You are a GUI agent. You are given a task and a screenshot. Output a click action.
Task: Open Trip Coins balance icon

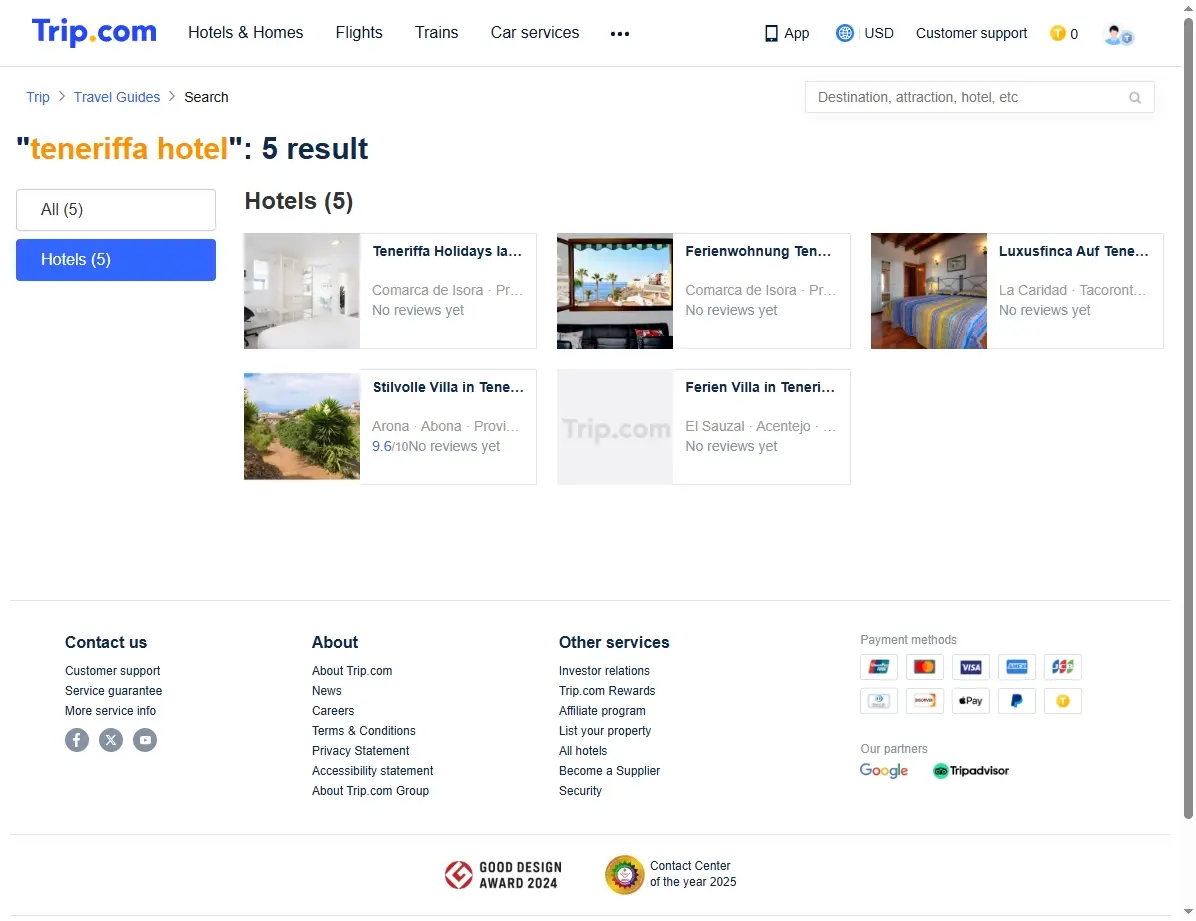click(1057, 33)
